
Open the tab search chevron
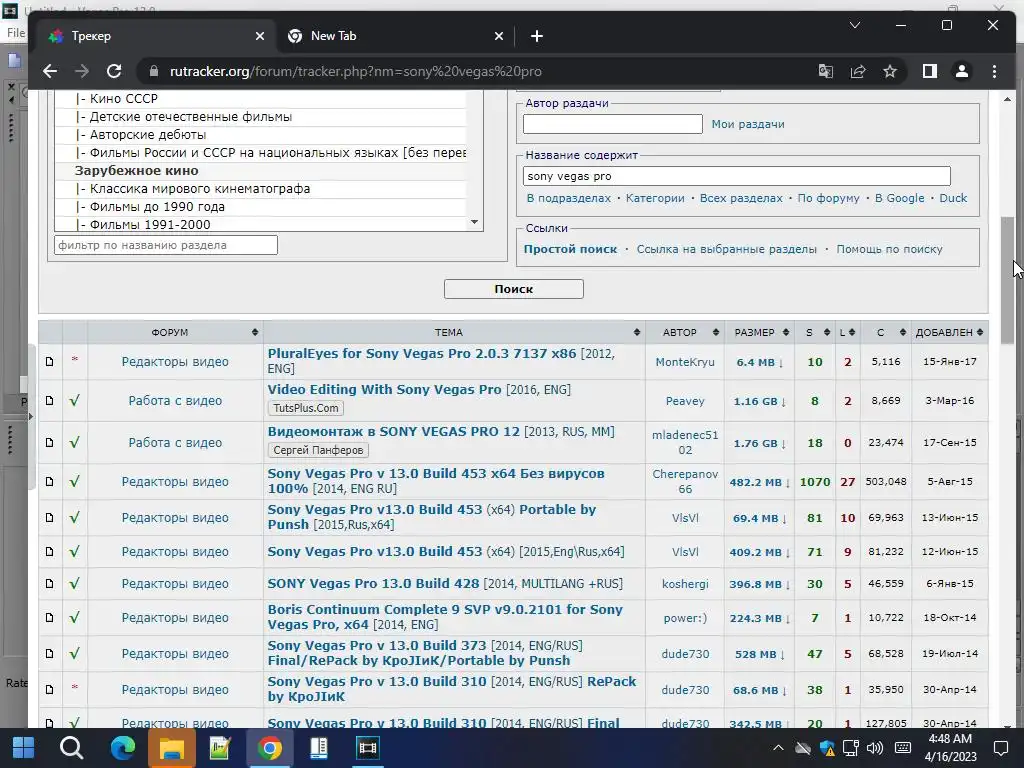[854, 25]
